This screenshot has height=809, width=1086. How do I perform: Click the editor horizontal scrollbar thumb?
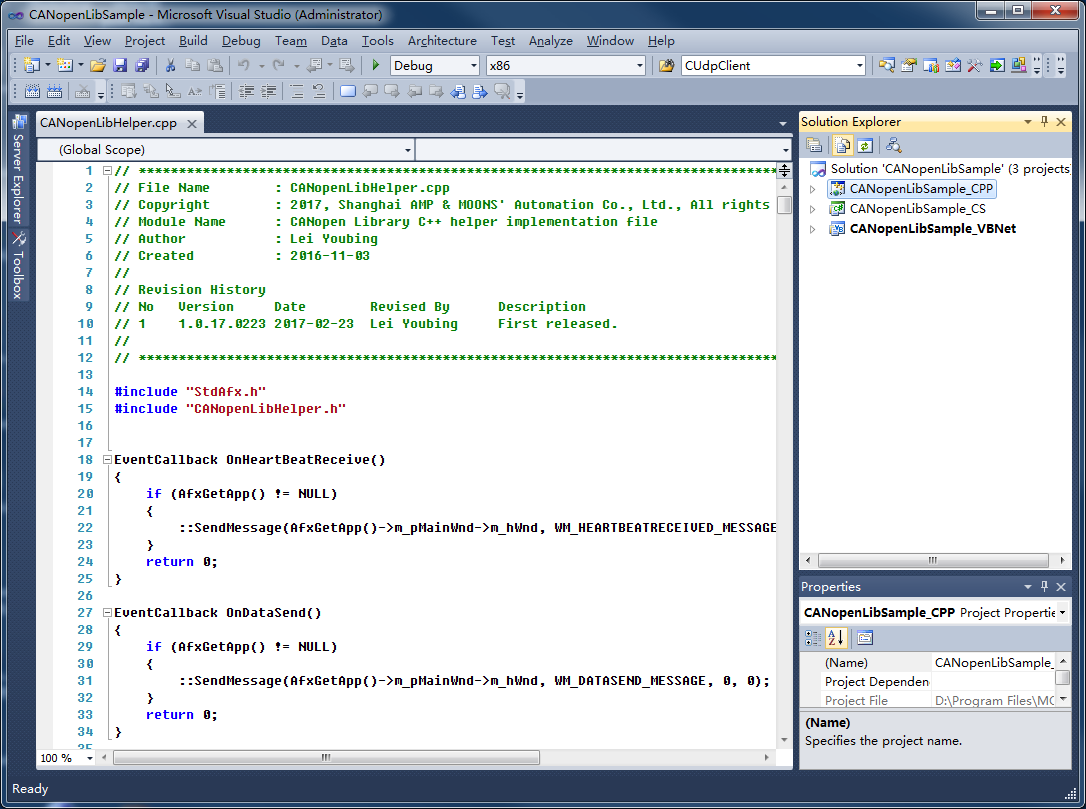pyautogui.click(x=326, y=758)
